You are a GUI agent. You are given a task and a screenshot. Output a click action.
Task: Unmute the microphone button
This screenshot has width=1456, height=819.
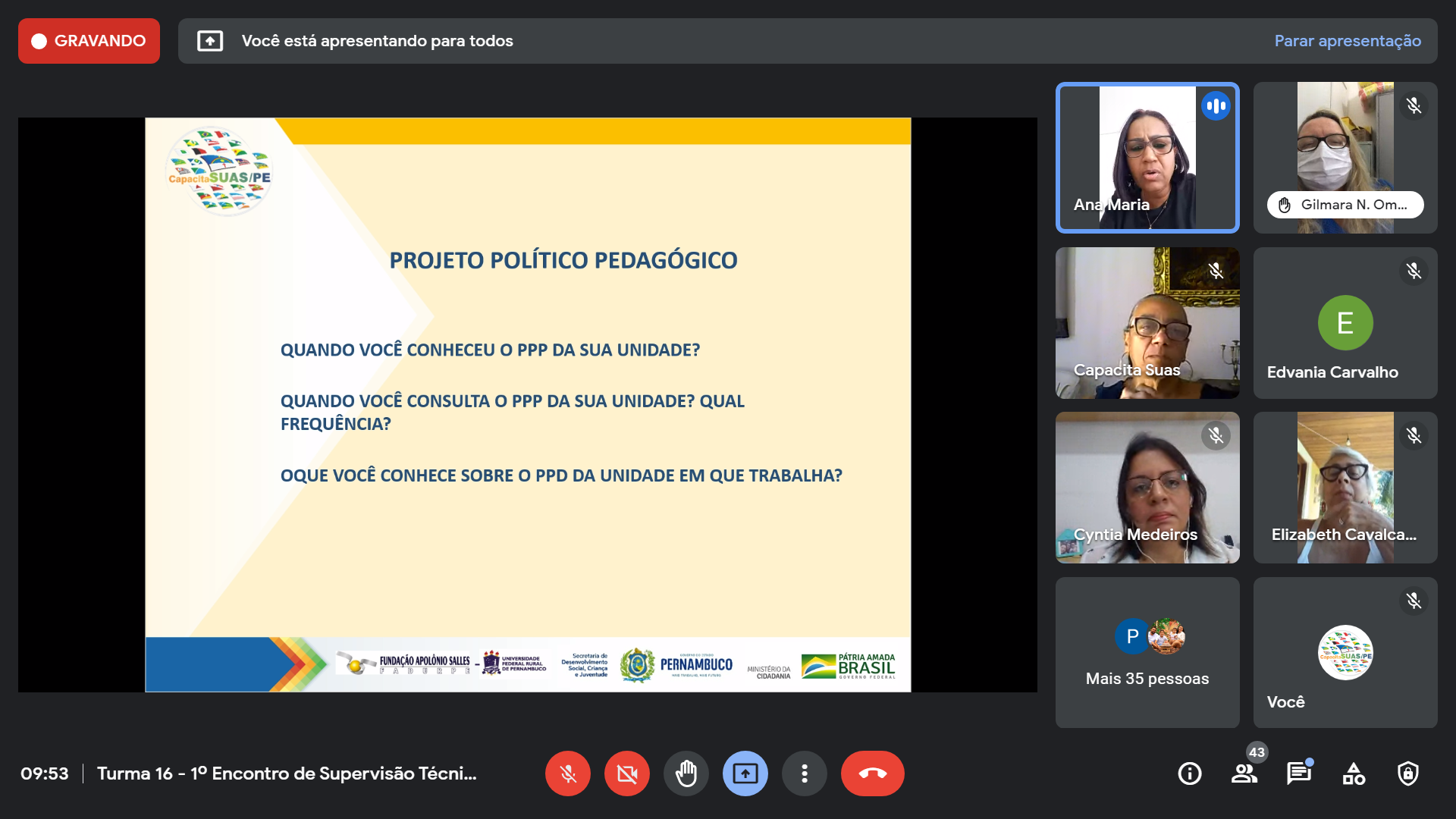567,773
